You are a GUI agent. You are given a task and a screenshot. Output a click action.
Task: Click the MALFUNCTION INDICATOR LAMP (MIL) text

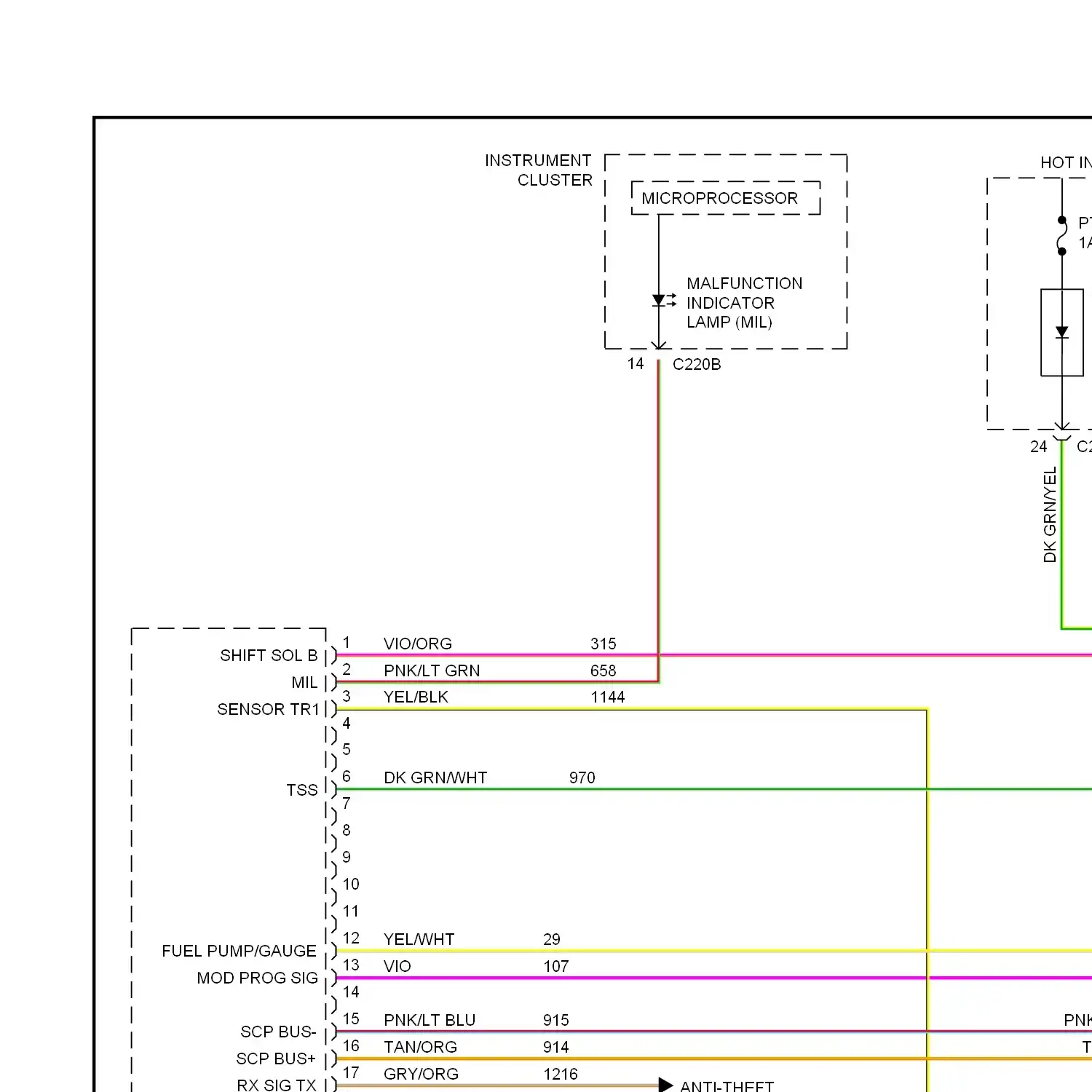(744, 303)
